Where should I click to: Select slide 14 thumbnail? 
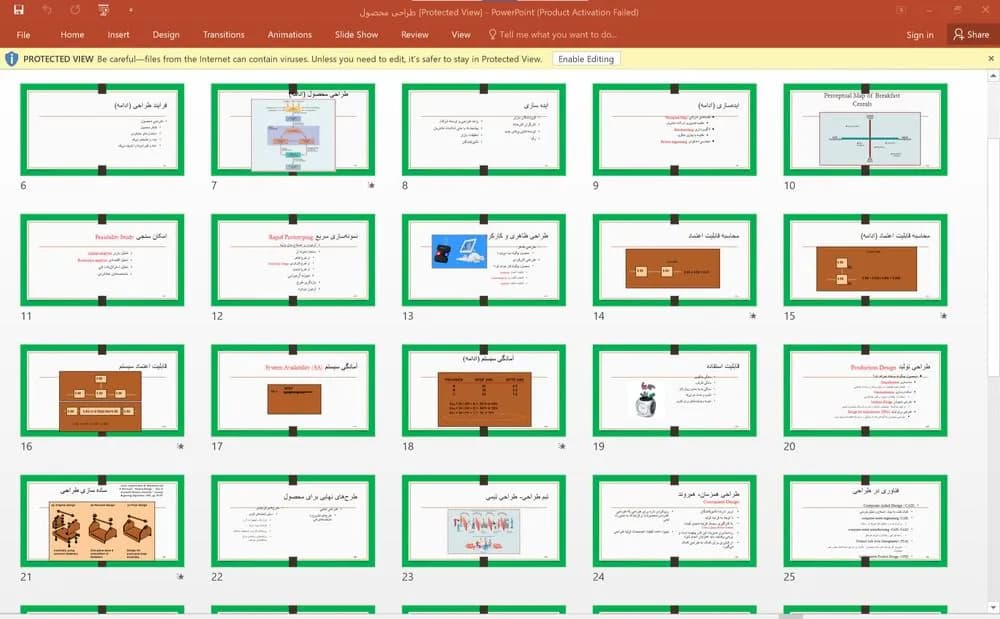coord(674,260)
